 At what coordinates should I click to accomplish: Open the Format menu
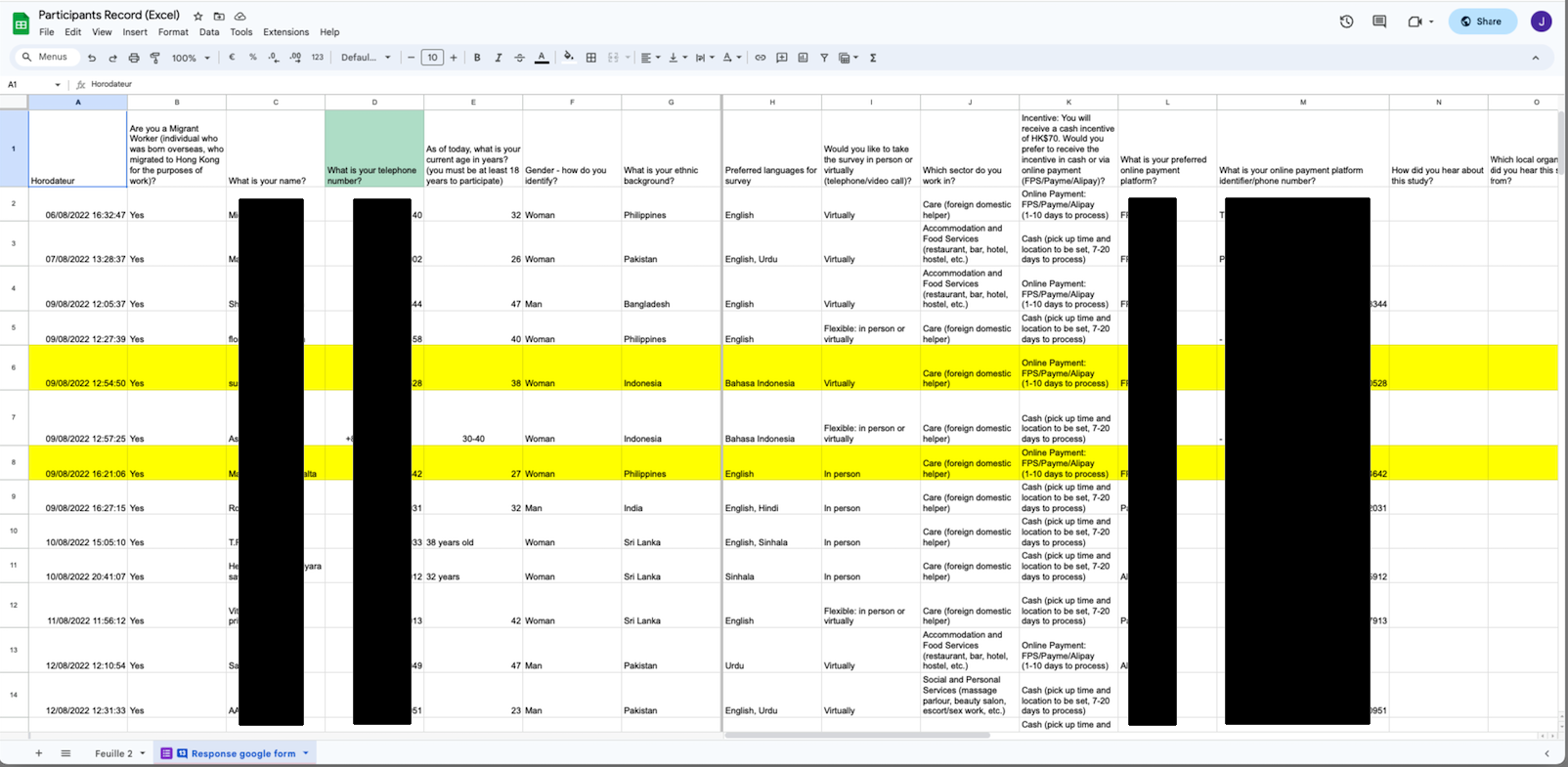coord(173,32)
